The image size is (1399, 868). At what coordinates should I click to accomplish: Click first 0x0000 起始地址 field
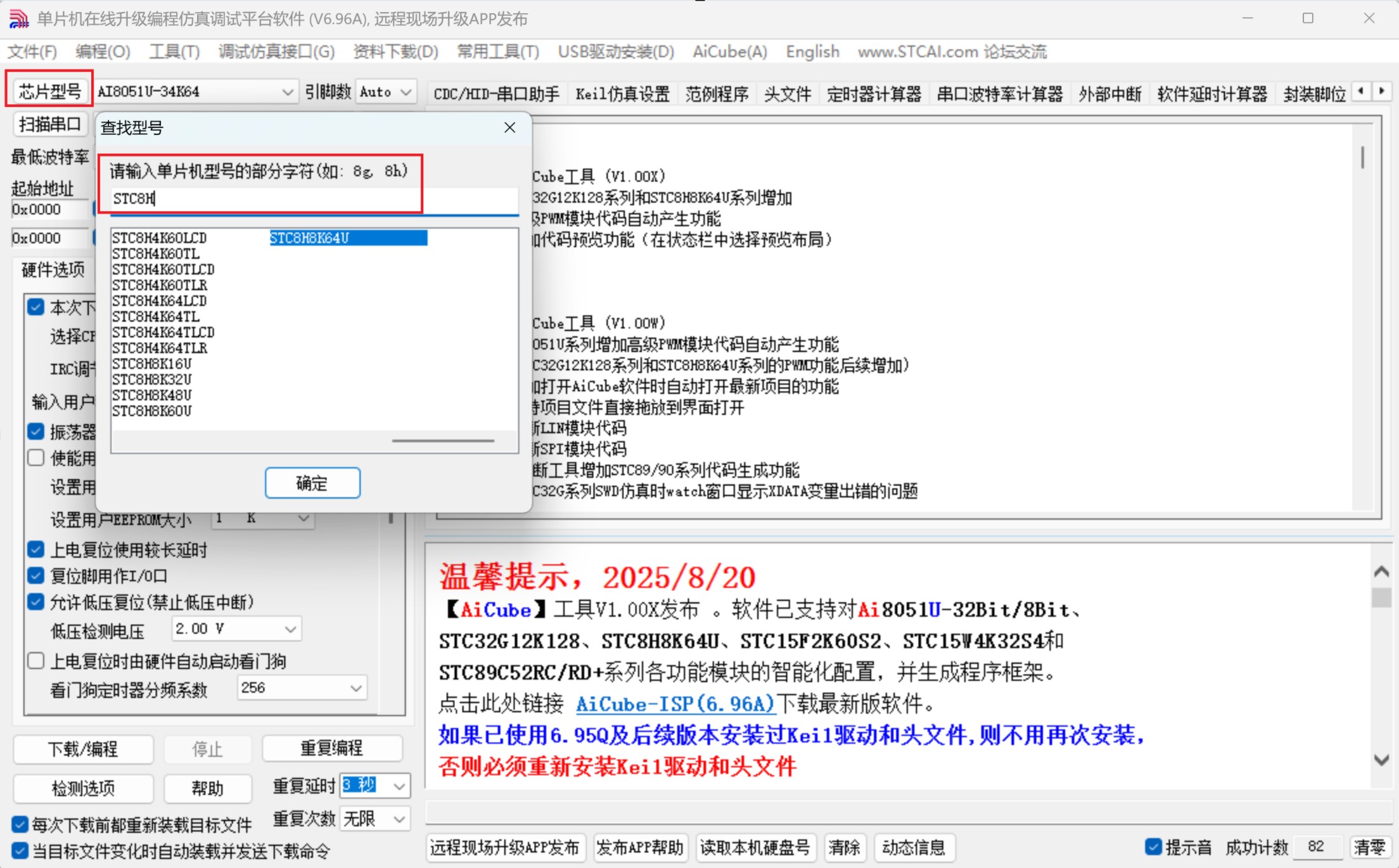49,209
